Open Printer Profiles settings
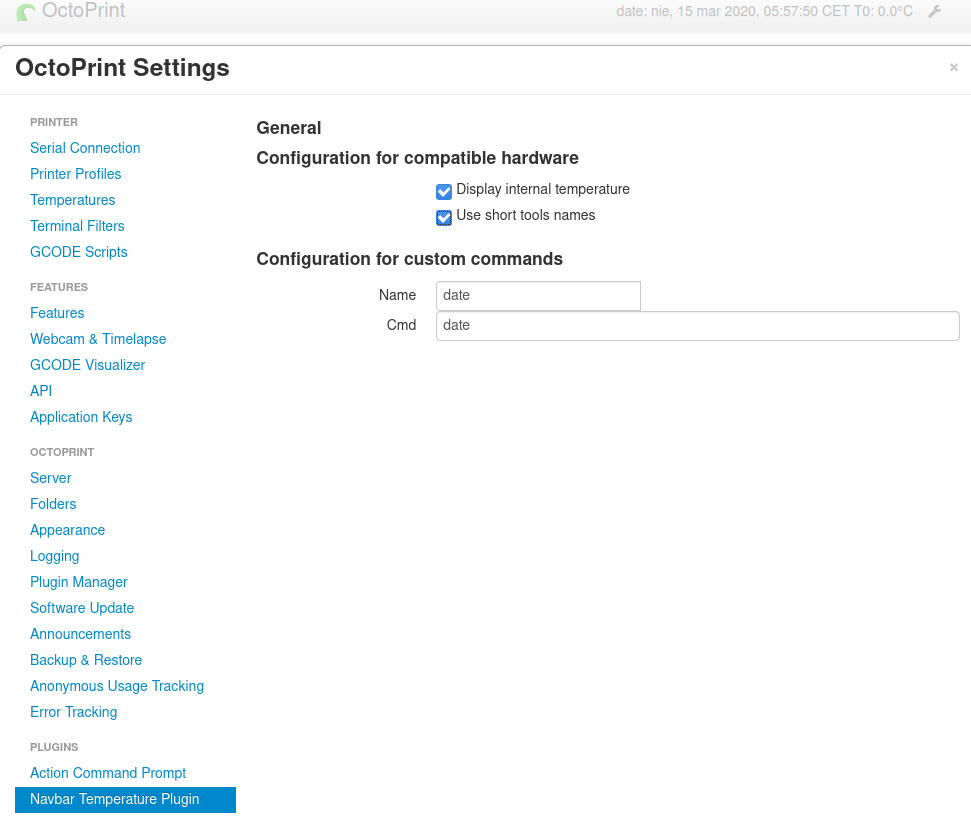This screenshot has width=971, height=834. [x=76, y=174]
